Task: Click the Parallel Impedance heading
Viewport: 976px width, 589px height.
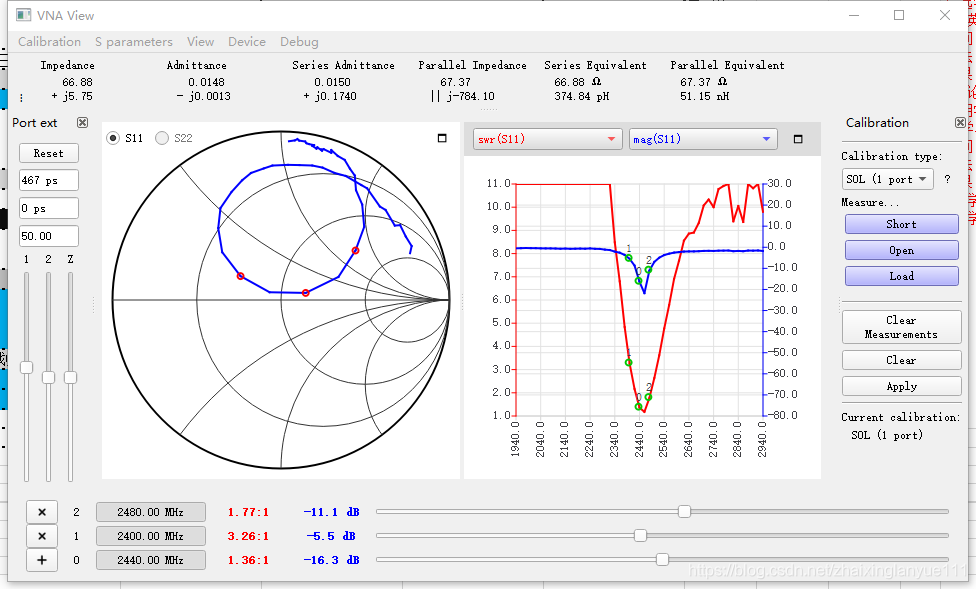Action: click(x=472, y=65)
